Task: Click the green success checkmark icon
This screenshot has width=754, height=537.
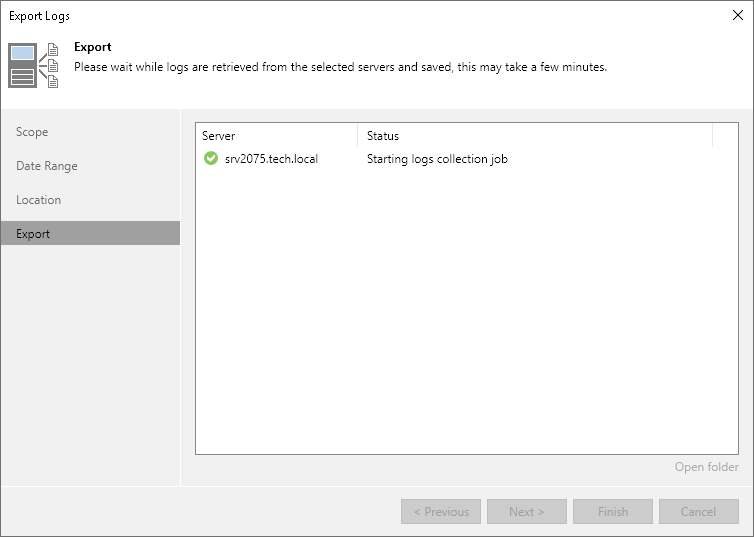Action: click(210, 159)
